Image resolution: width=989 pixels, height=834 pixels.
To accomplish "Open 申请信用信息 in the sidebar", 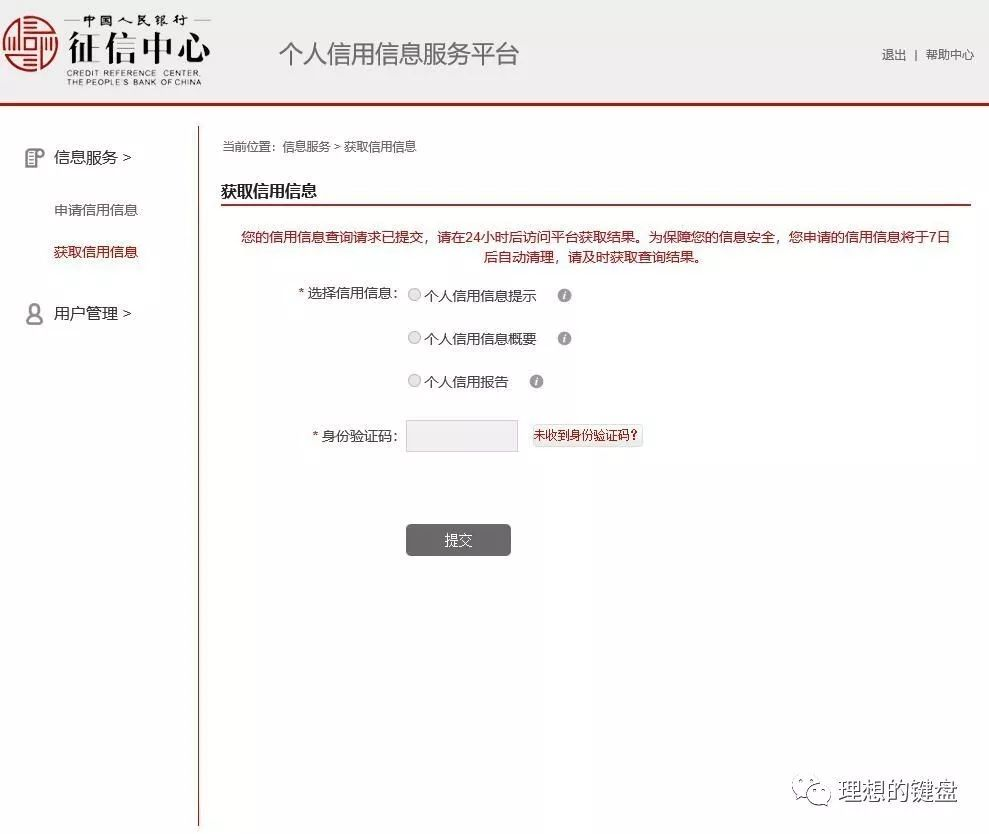I will point(96,210).
